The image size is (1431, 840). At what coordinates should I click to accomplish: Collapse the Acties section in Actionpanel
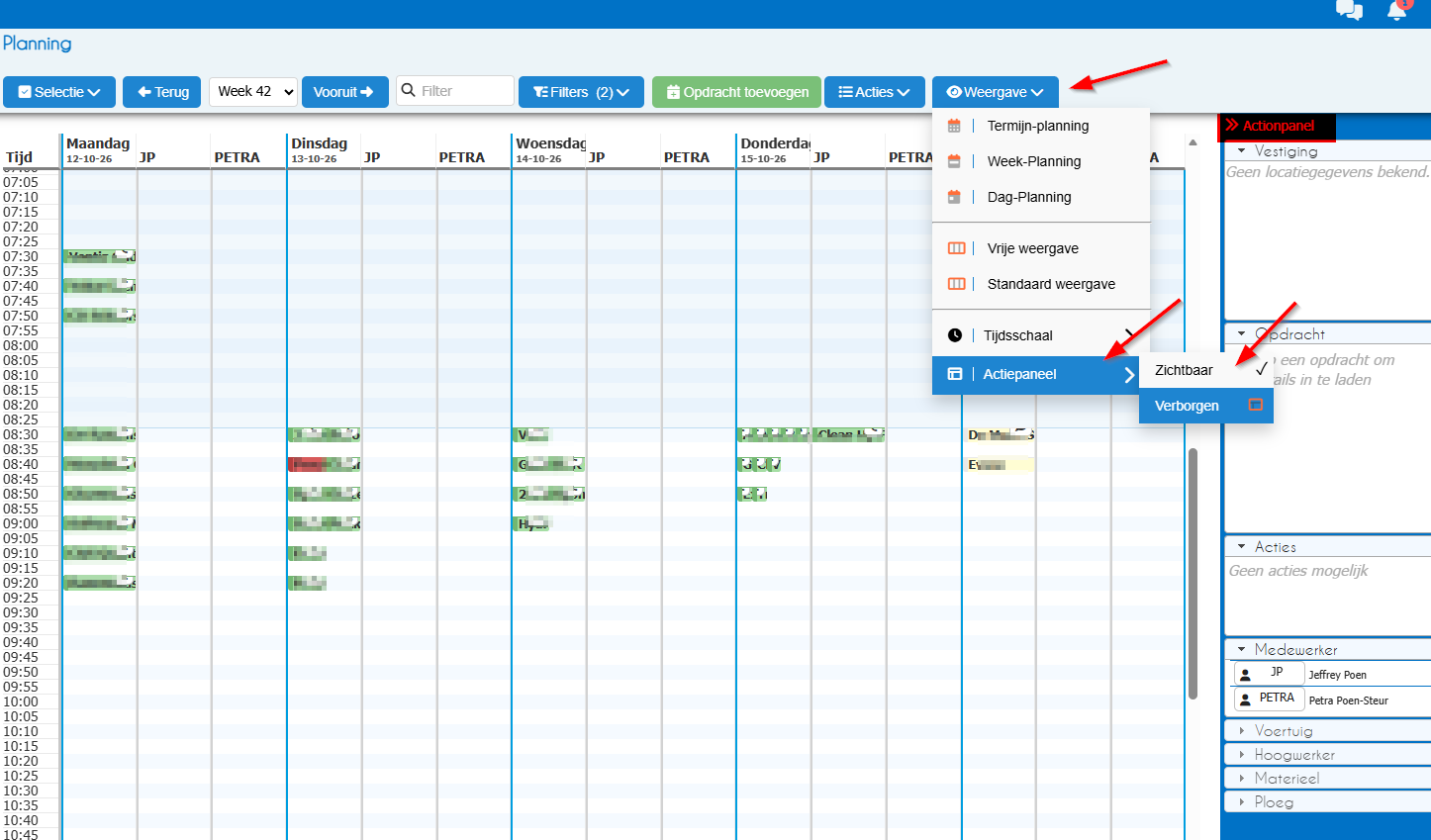[1327, 547]
